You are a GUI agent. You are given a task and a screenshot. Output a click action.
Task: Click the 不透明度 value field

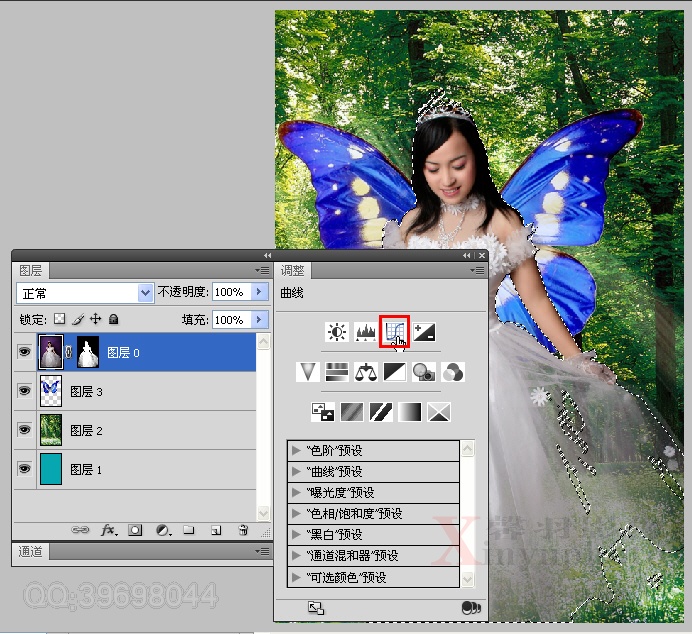[232, 292]
